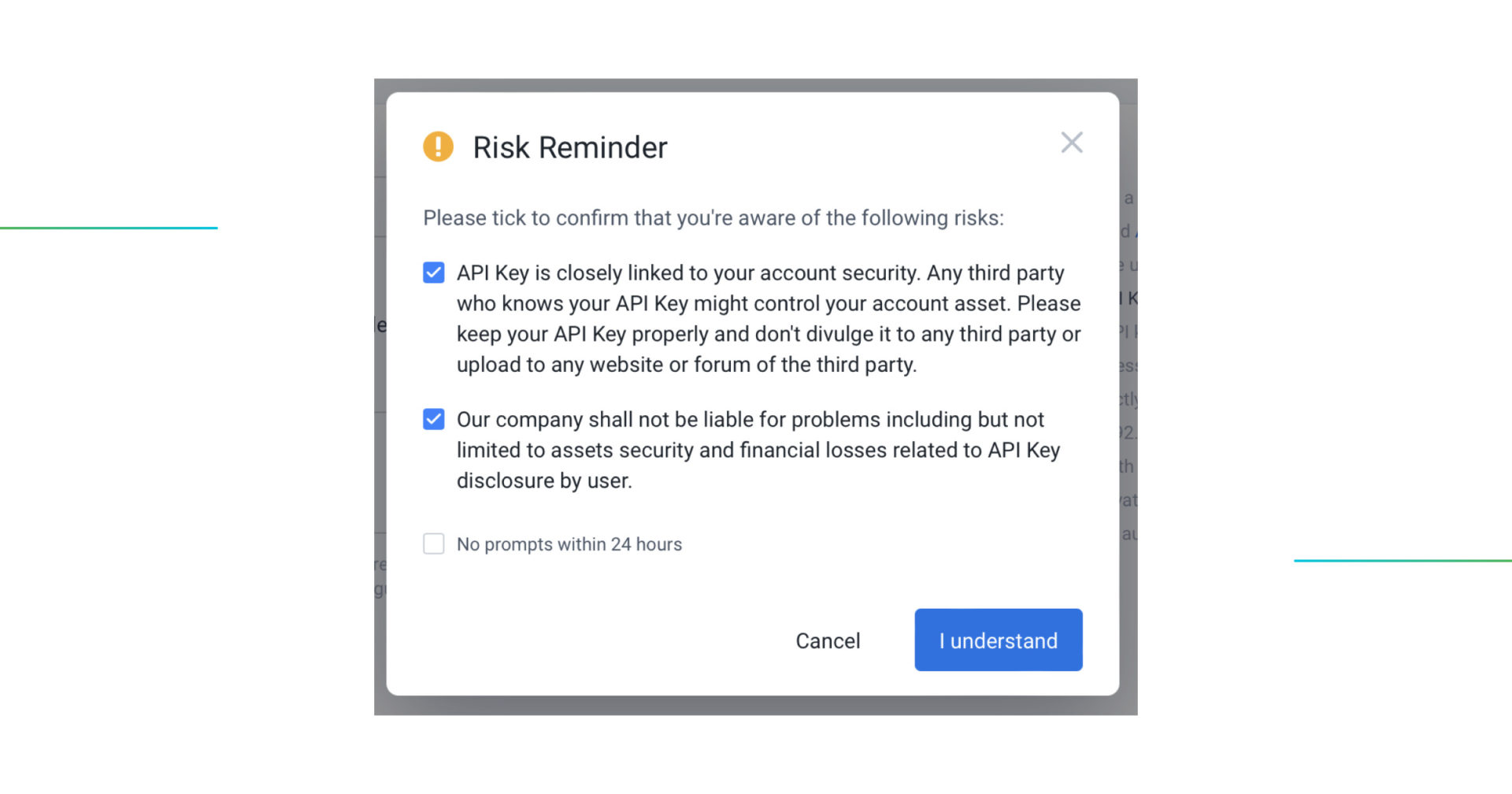Click the confirmation instructions text
The height and width of the screenshot is (794, 1512).
click(x=713, y=218)
